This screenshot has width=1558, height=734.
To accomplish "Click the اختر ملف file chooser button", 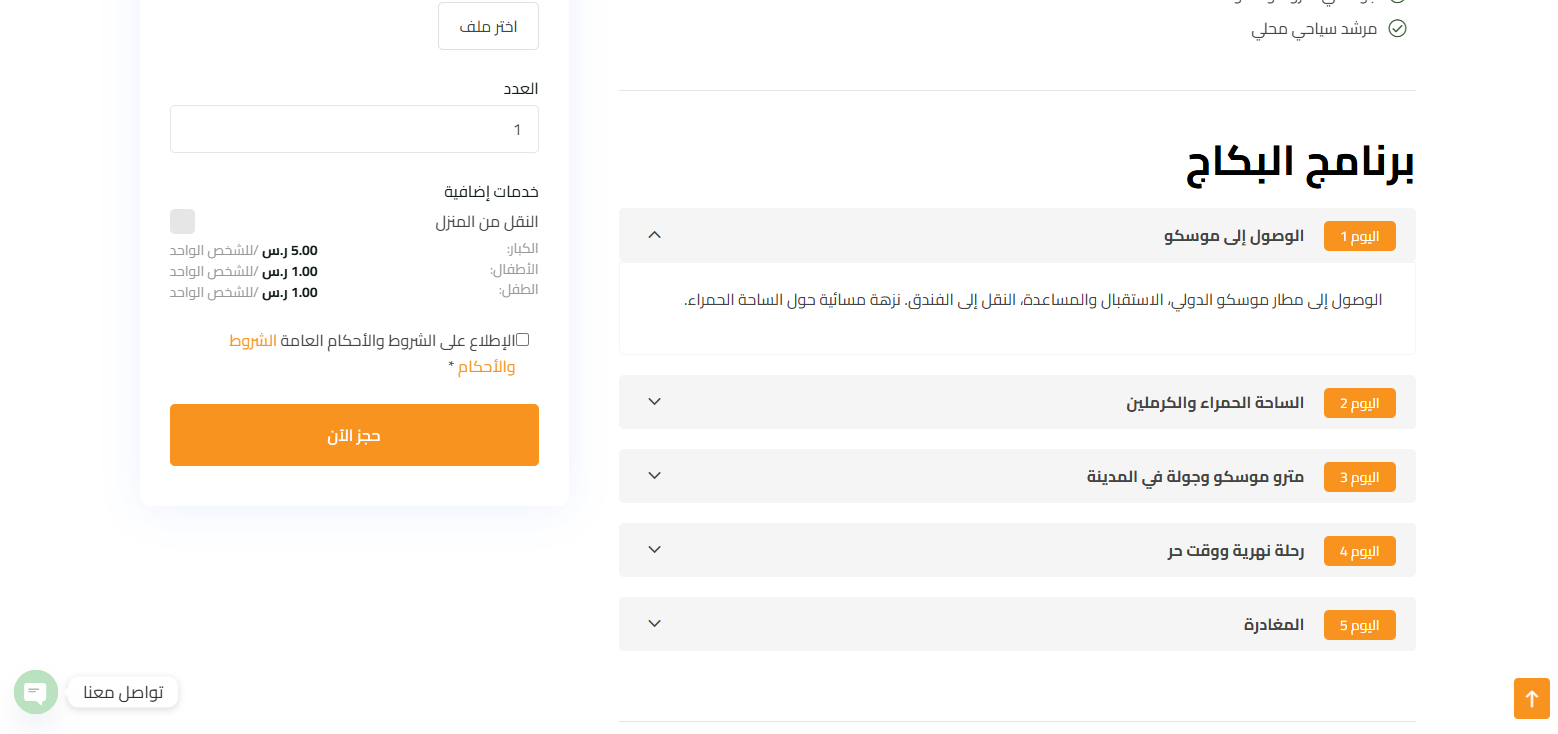I will click(488, 26).
